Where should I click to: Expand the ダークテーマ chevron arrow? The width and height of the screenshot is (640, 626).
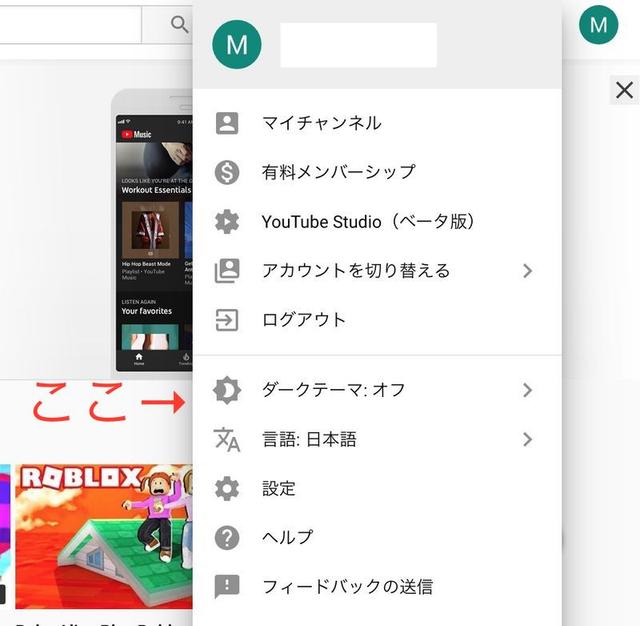coord(527,390)
